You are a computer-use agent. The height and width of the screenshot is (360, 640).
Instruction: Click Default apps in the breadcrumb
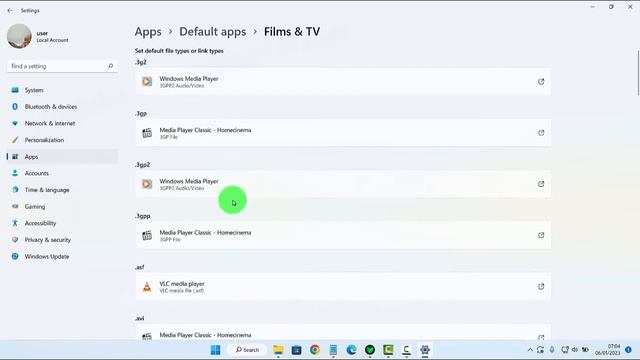tap(213, 32)
